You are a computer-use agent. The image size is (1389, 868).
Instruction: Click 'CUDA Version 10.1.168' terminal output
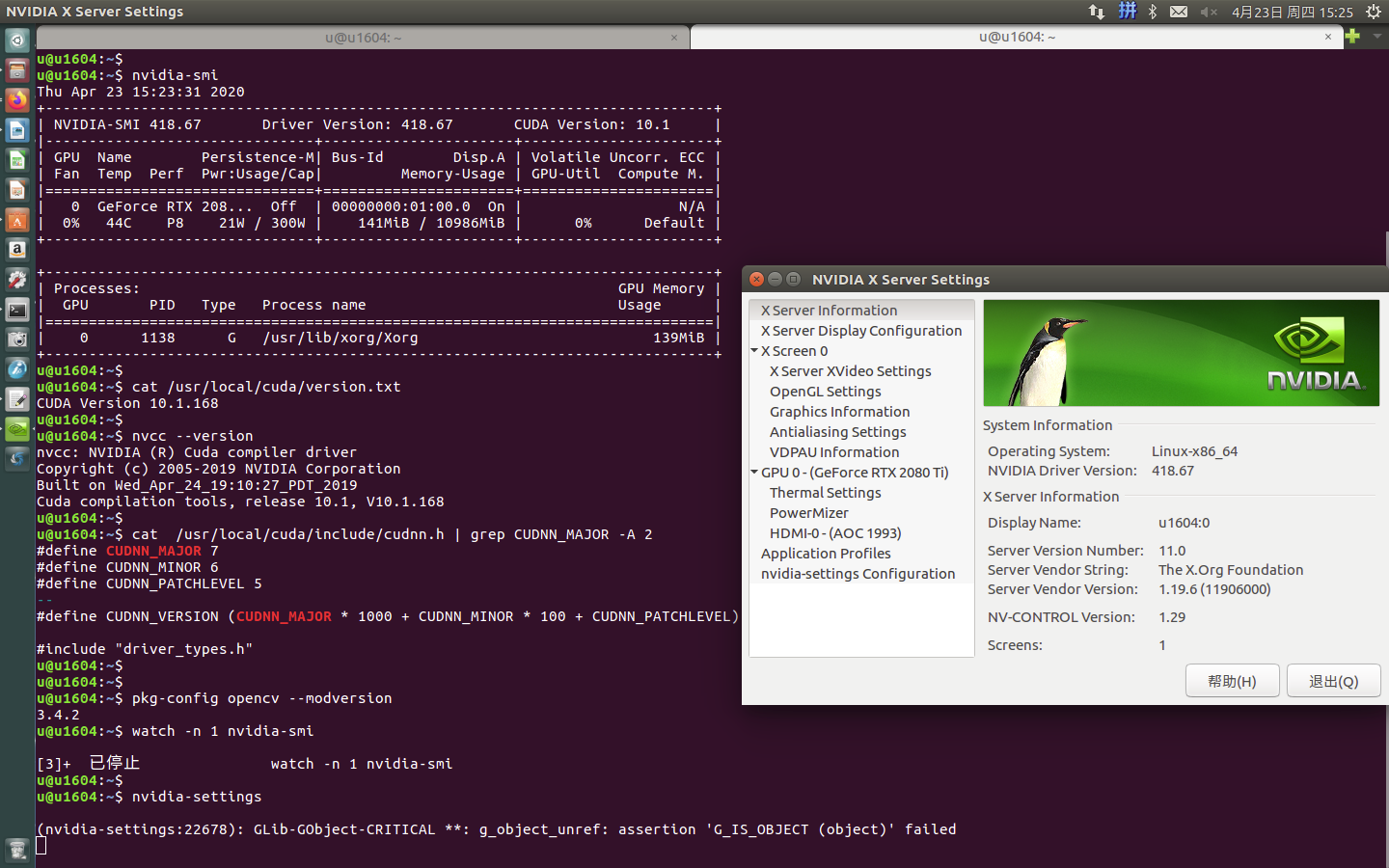point(127,403)
